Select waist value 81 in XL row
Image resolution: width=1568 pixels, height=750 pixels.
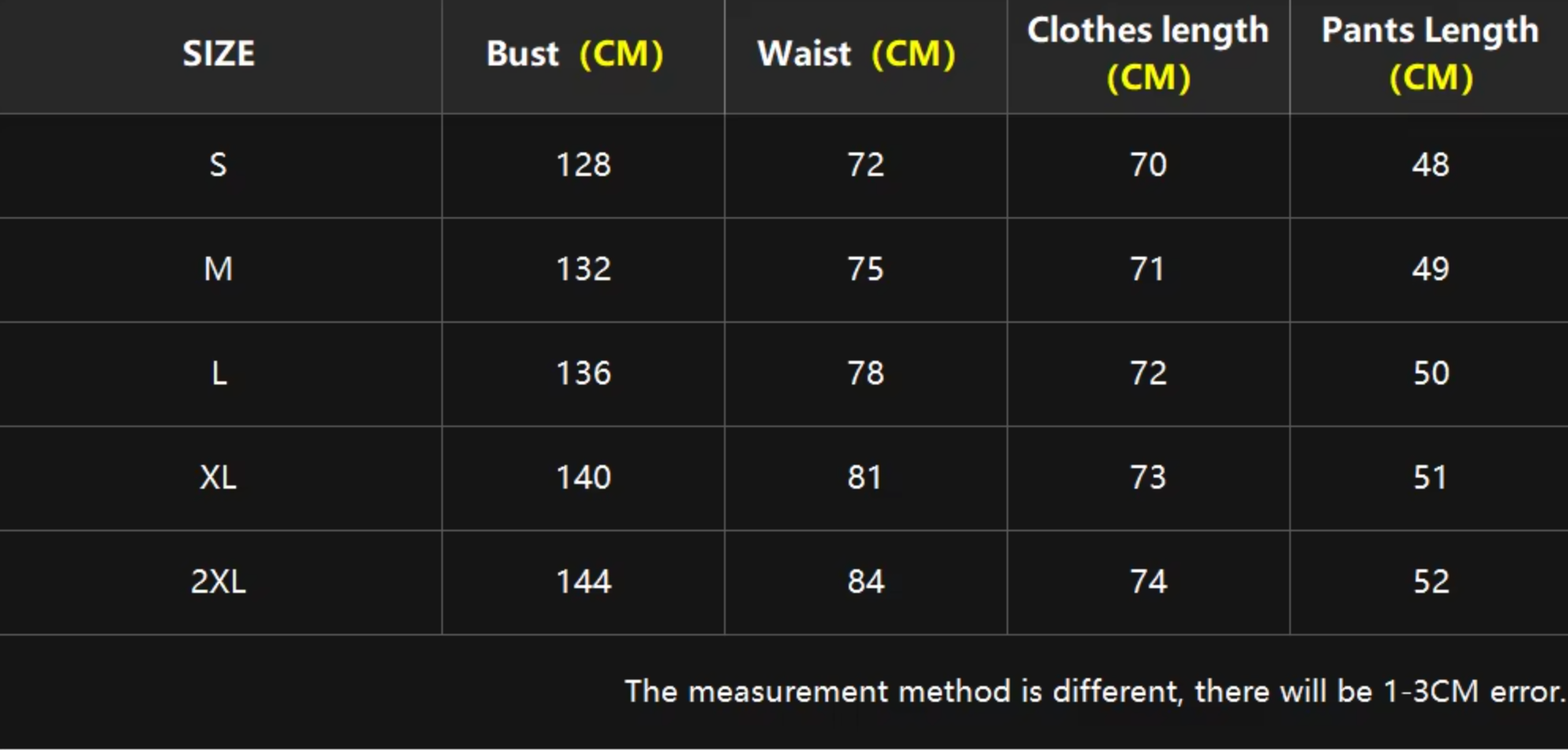click(x=865, y=478)
